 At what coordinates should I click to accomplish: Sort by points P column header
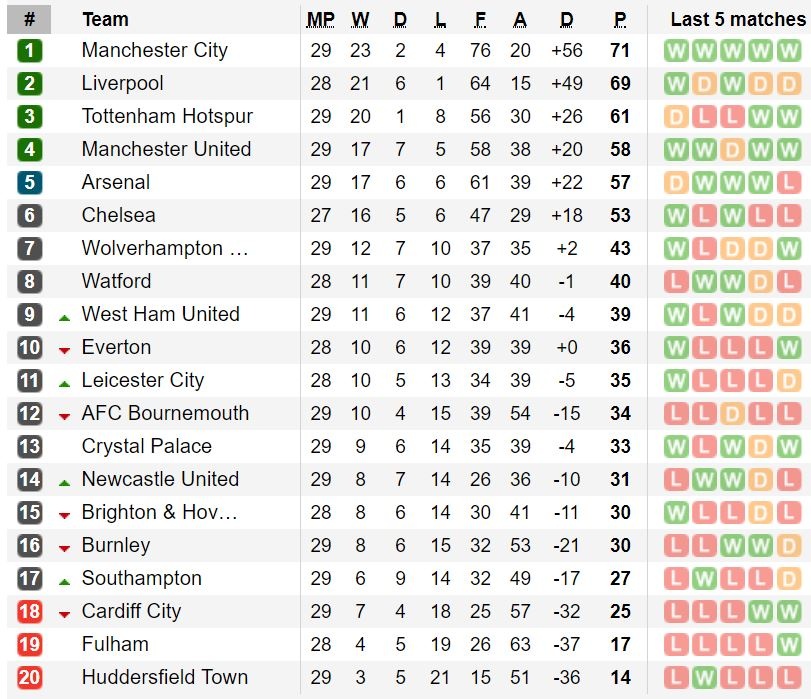pyautogui.click(x=620, y=19)
